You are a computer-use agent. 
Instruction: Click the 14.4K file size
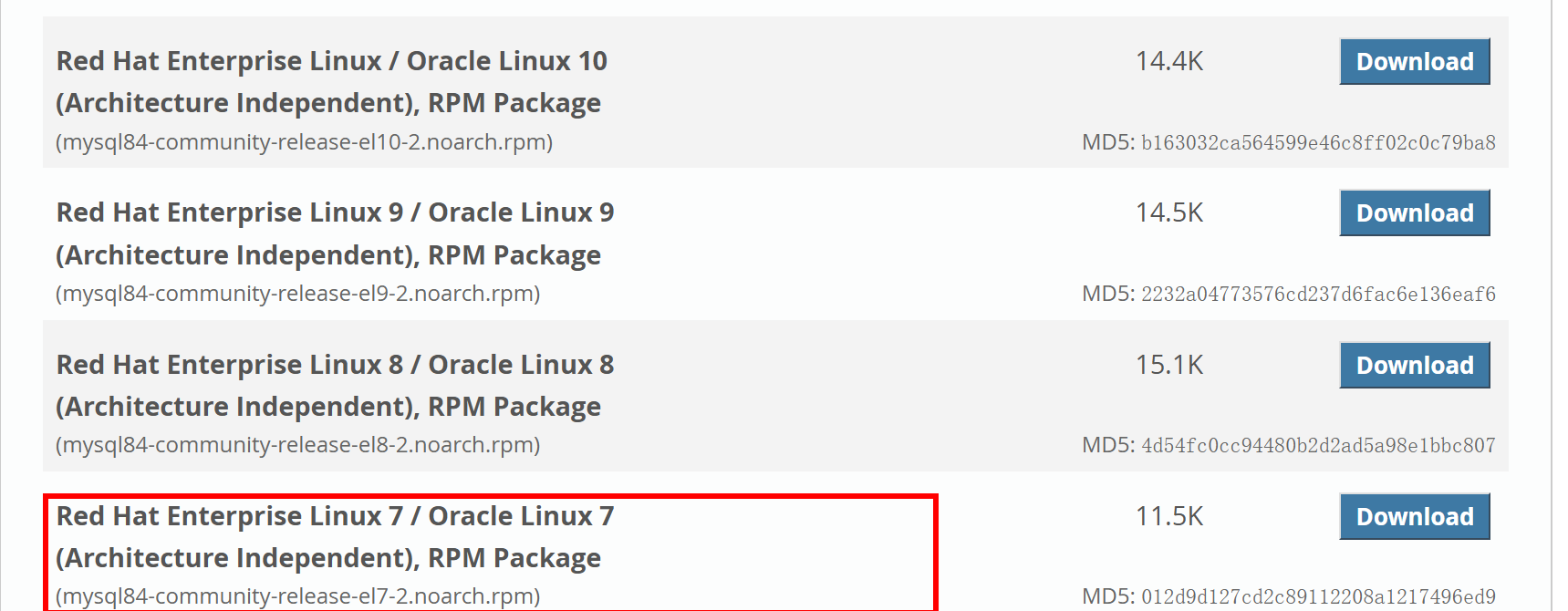(x=1169, y=61)
